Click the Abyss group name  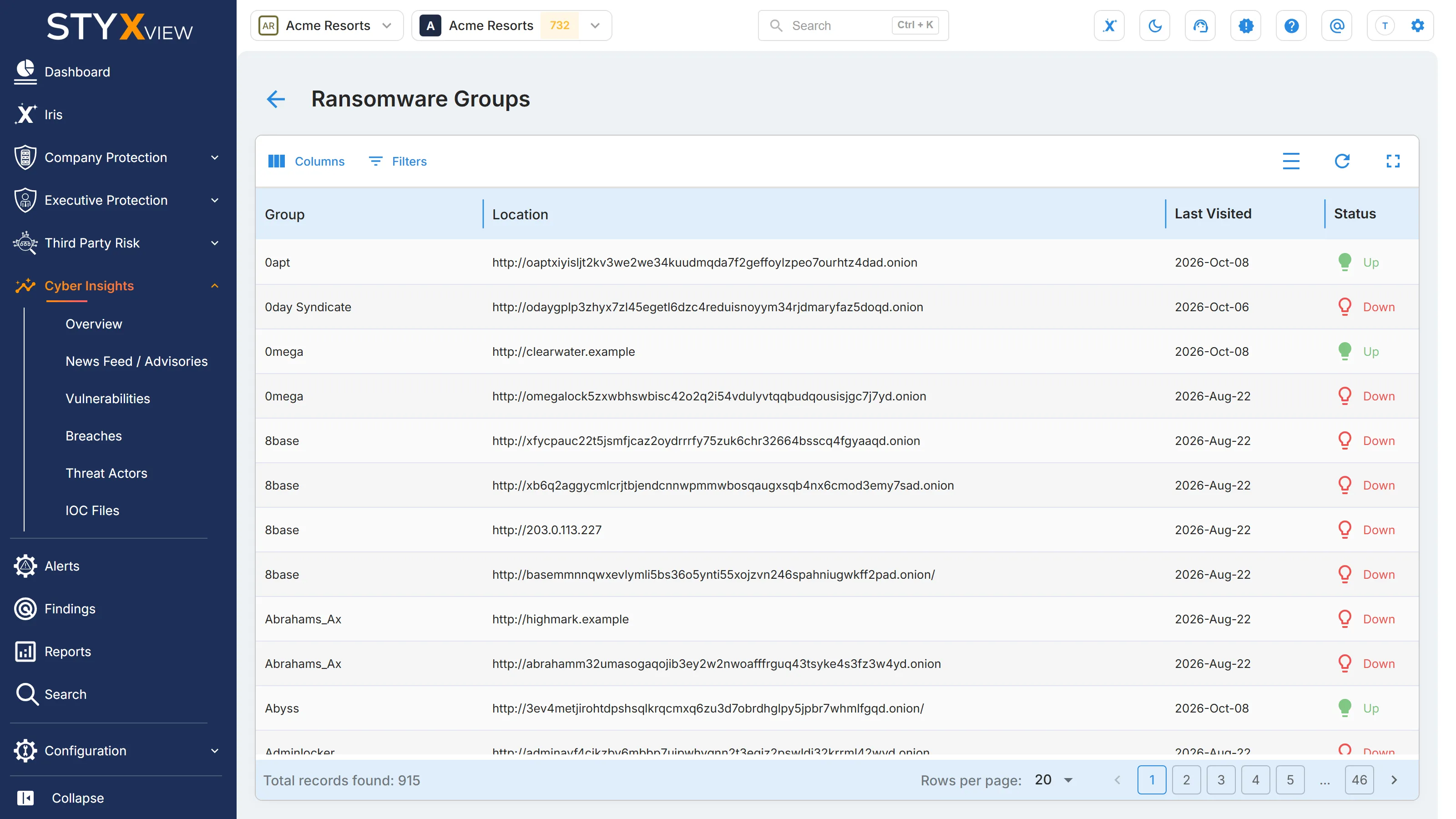click(282, 708)
